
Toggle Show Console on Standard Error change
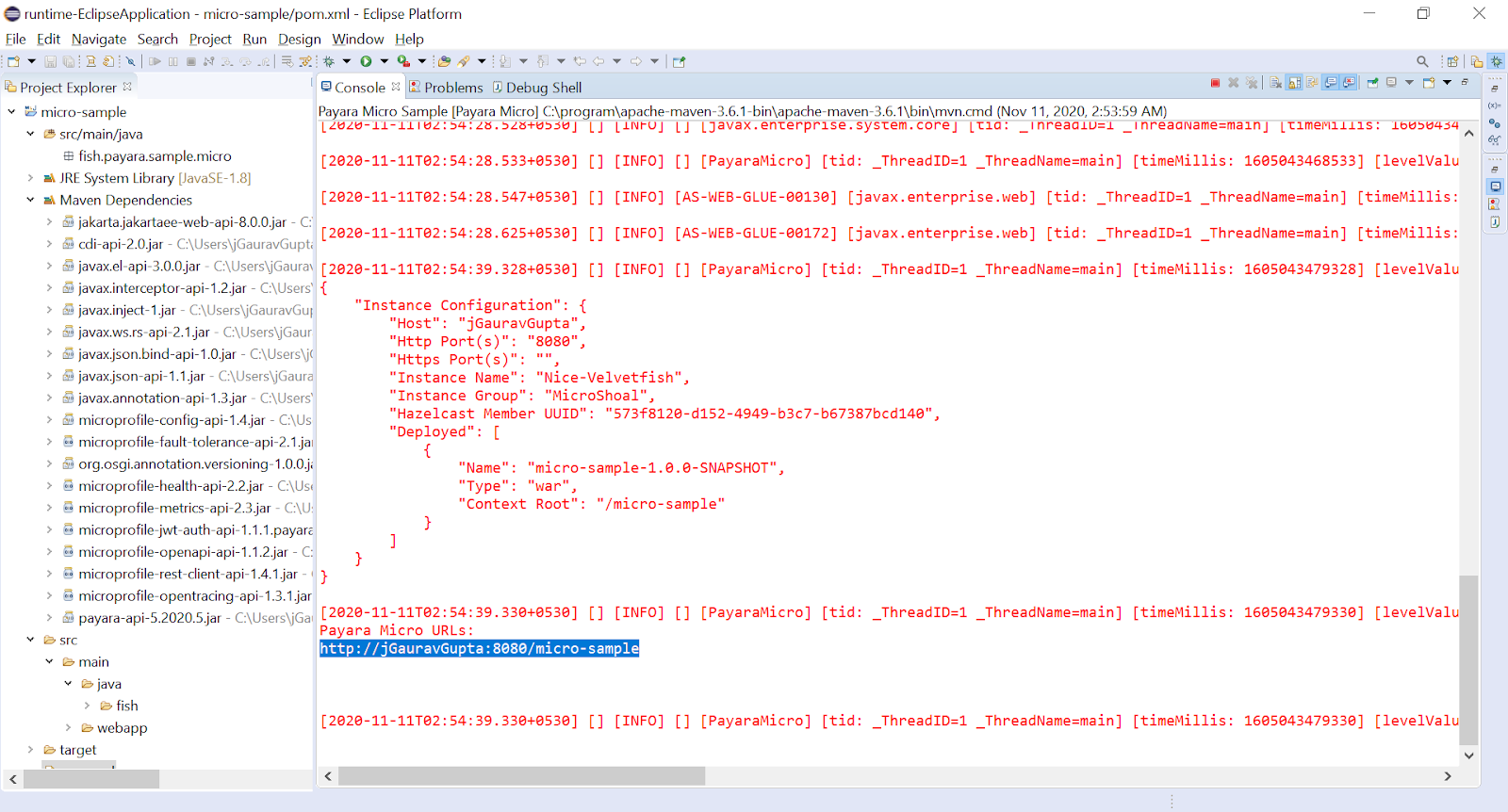1350,83
